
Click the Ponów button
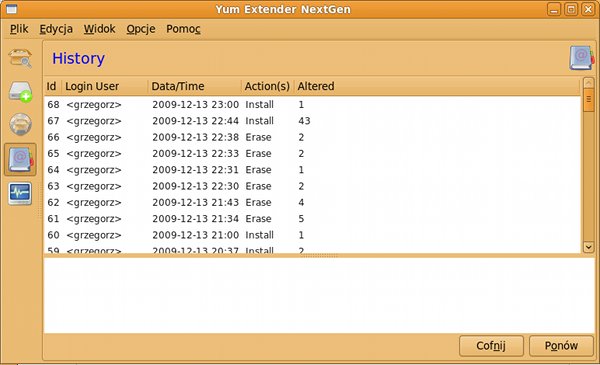[561, 346]
